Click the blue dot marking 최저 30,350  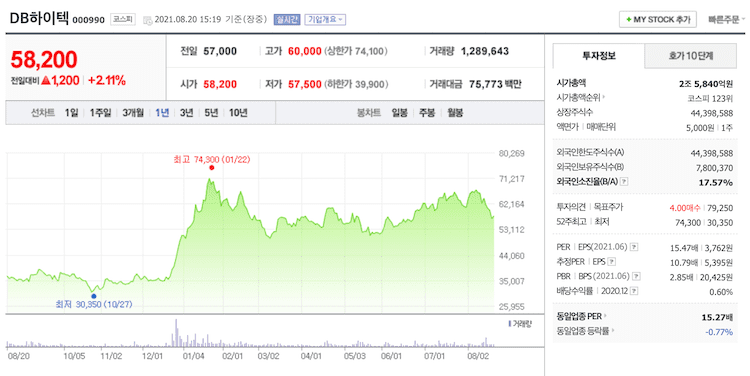point(94,296)
